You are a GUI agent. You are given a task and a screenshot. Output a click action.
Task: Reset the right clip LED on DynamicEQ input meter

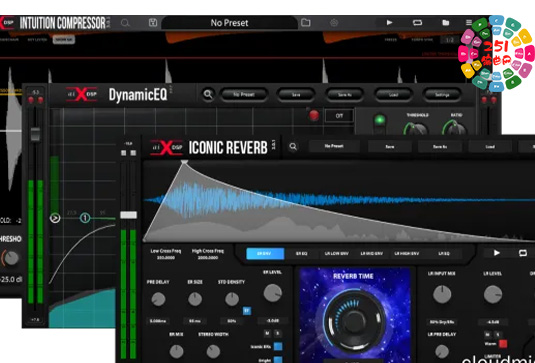[40, 100]
